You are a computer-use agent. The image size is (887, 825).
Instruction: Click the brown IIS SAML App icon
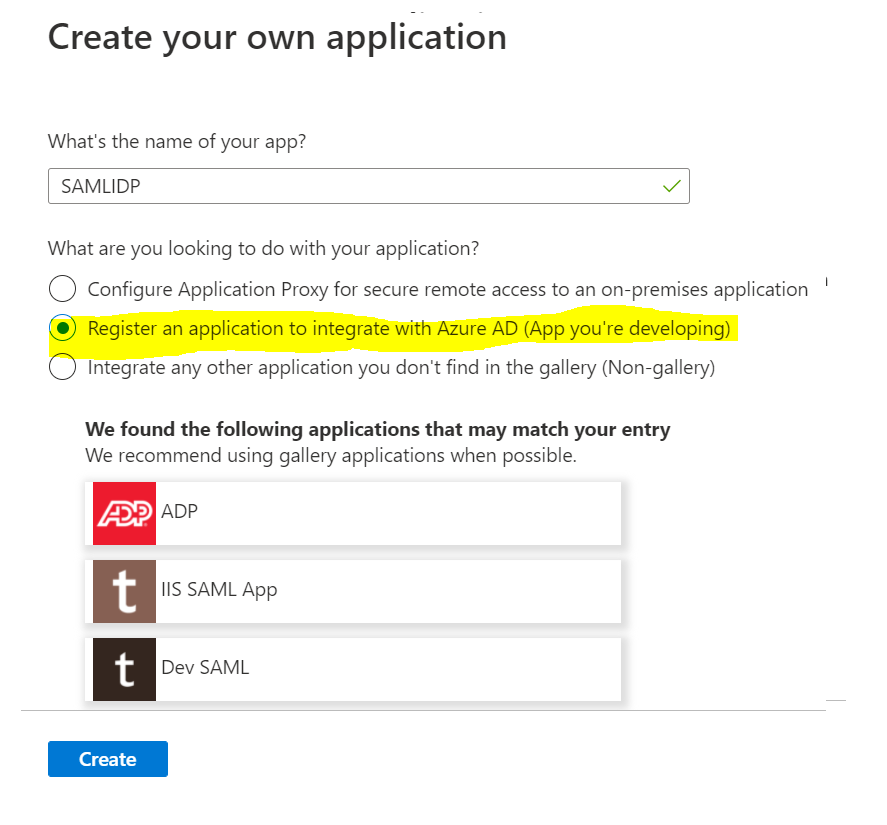pyautogui.click(x=124, y=591)
